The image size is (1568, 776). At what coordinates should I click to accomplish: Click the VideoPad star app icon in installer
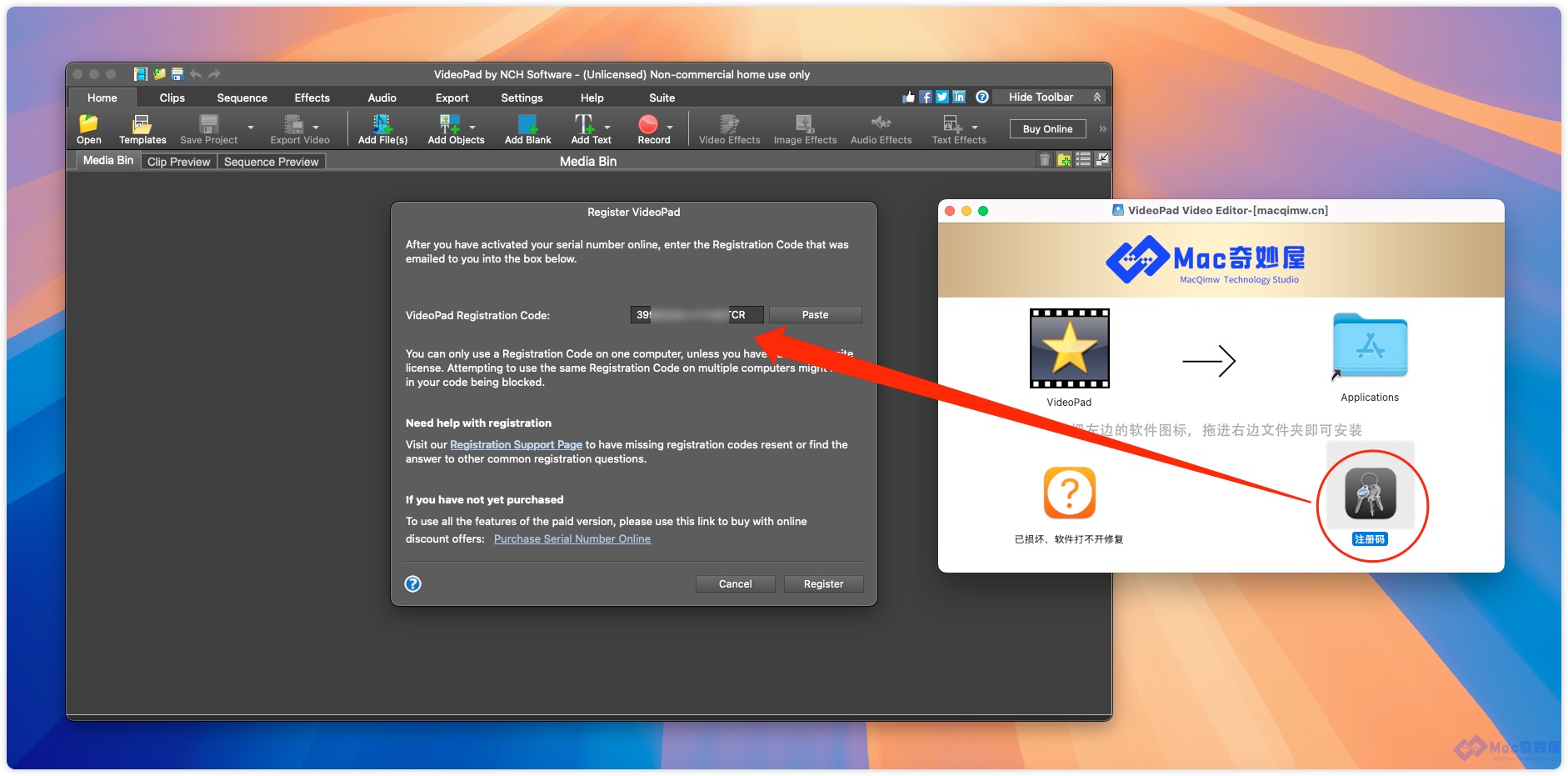tap(1069, 348)
